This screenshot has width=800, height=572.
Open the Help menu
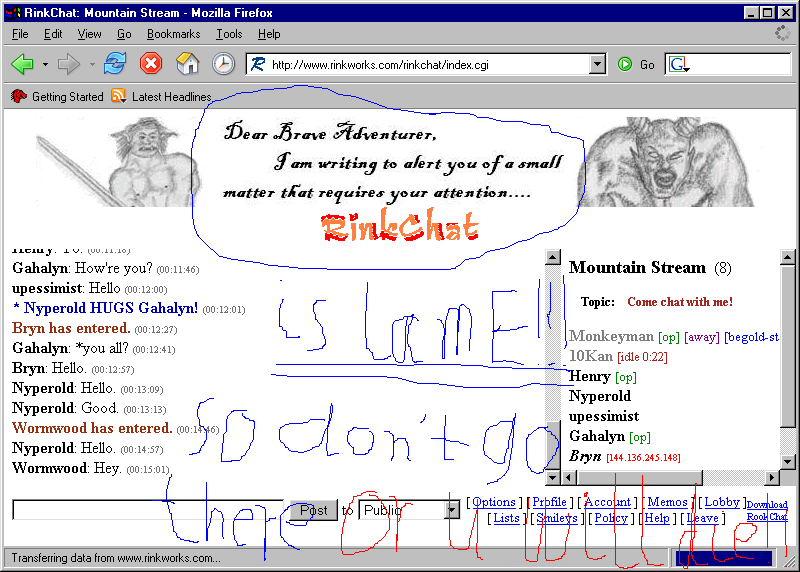[269, 34]
